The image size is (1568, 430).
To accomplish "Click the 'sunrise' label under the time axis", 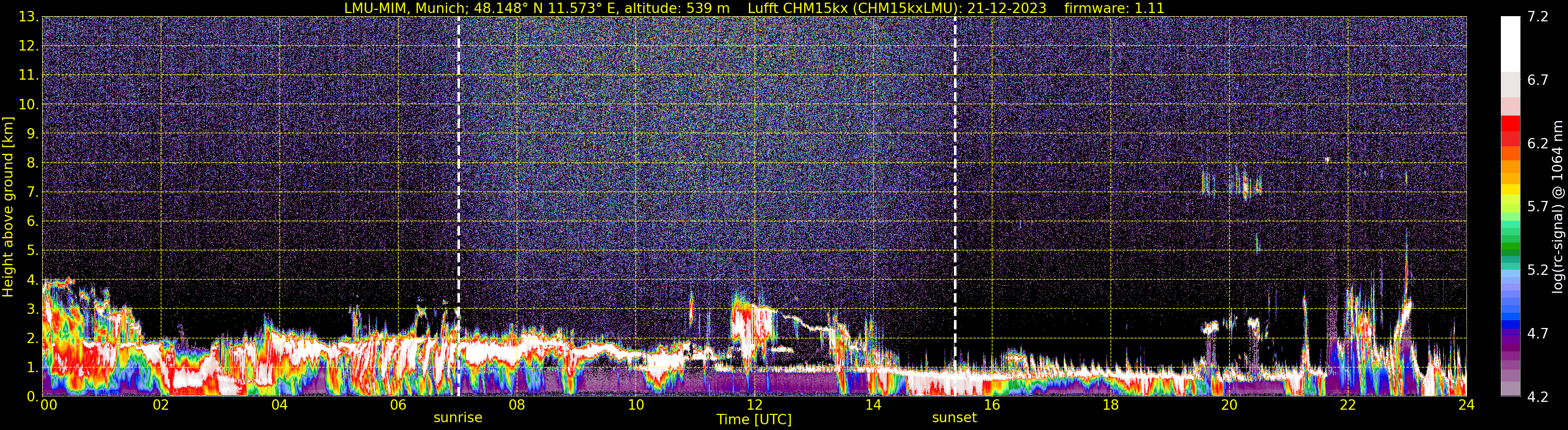I will [x=458, y=418].
